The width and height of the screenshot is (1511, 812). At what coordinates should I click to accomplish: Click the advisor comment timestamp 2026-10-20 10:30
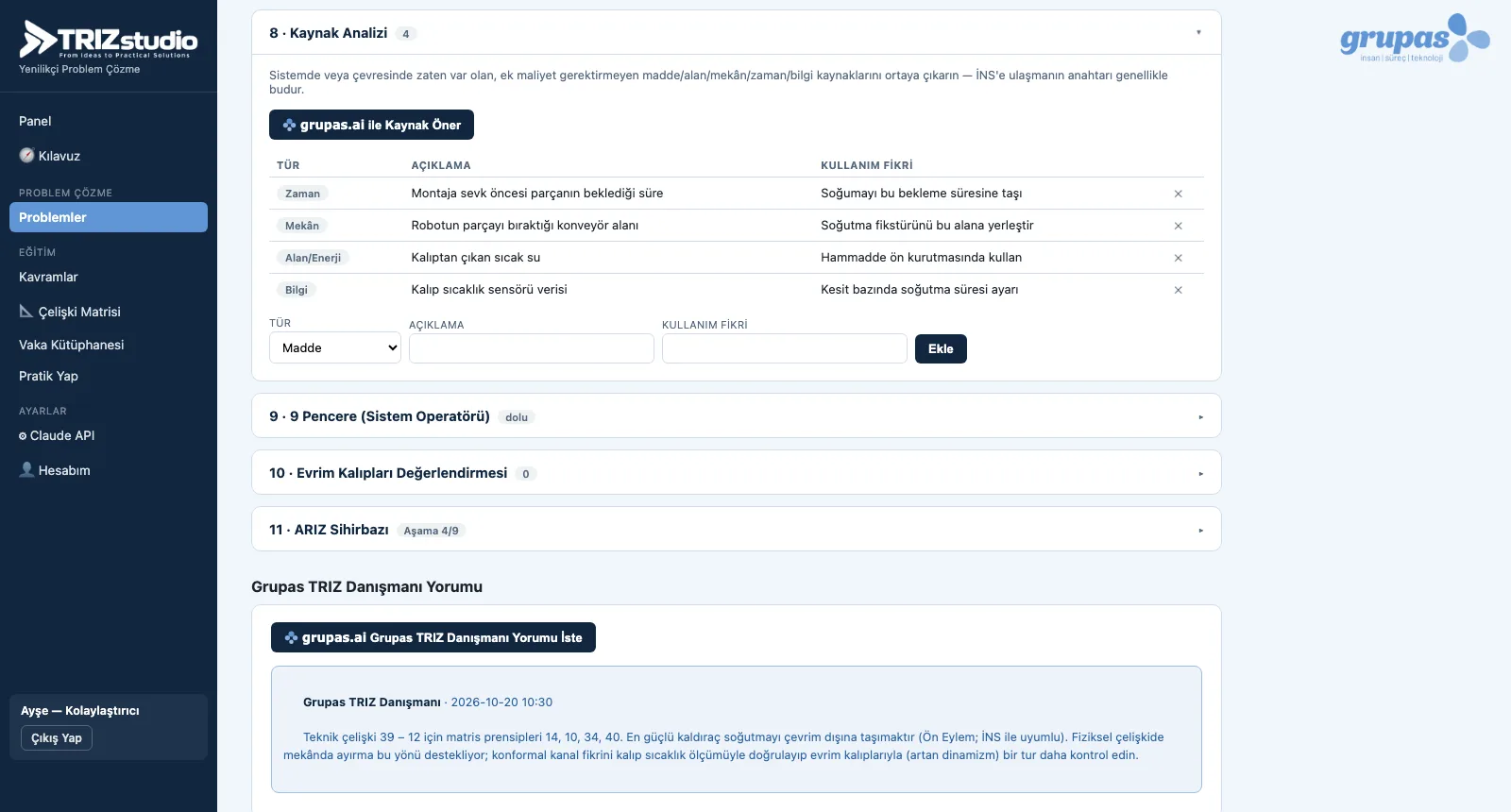501,702
